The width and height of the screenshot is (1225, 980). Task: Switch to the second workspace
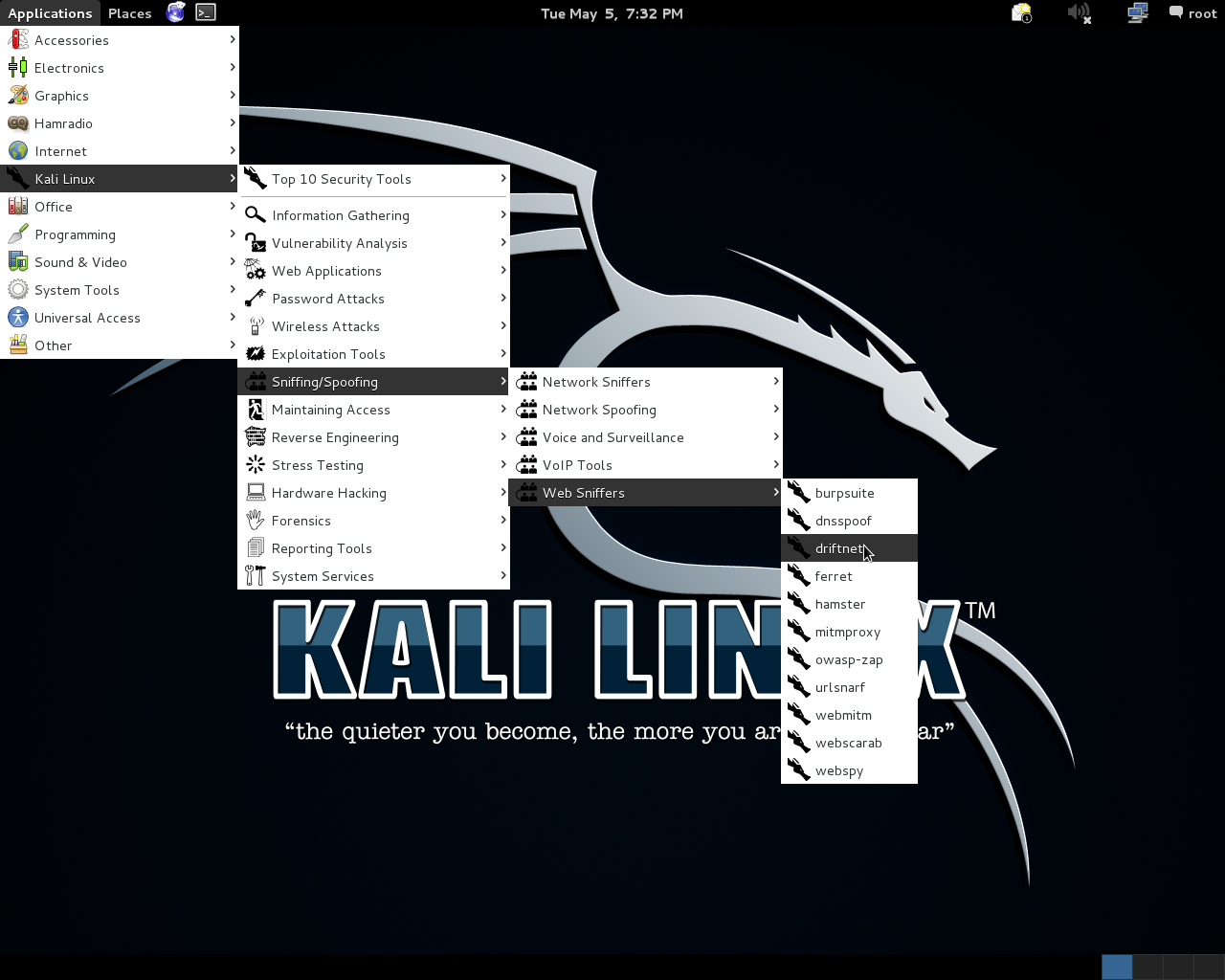coord(1147,967)
